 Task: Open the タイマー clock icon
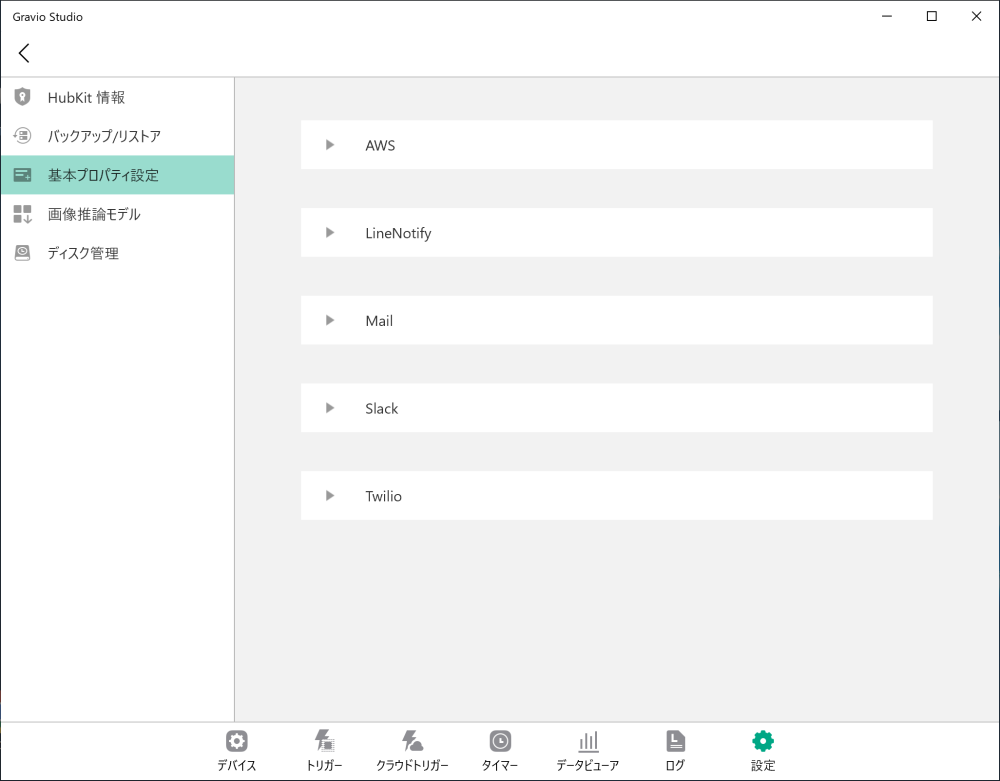pyautogui.click(x=500, y=741)
